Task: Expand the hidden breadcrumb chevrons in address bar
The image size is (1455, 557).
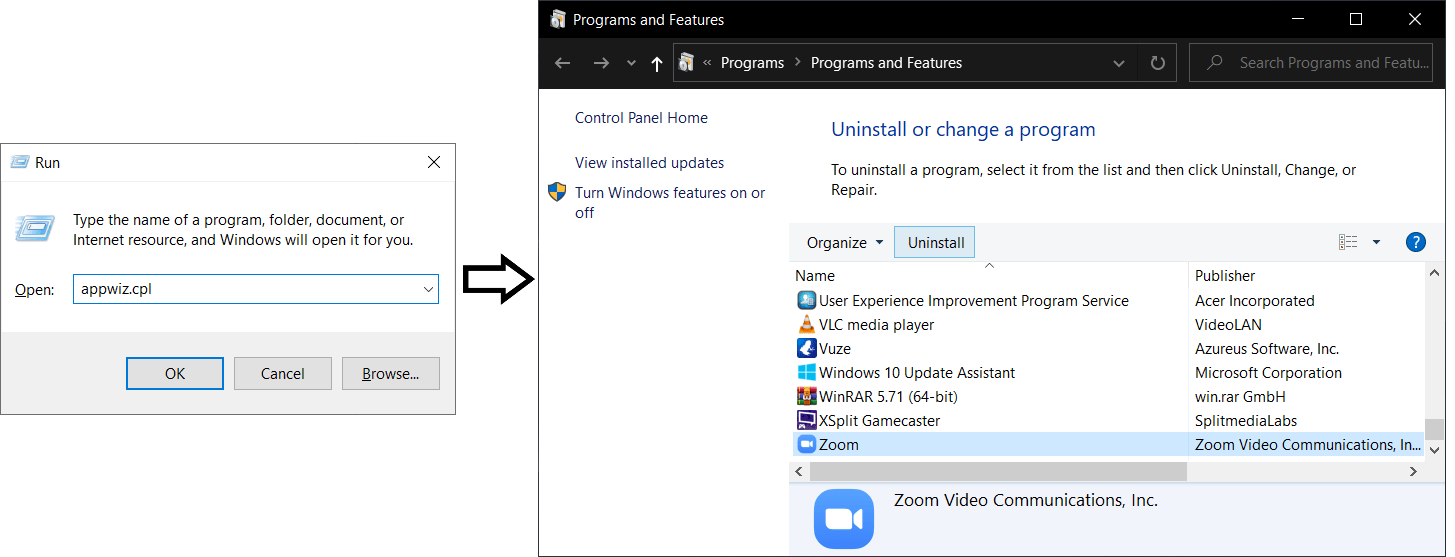Action: [x=707, y=62]
